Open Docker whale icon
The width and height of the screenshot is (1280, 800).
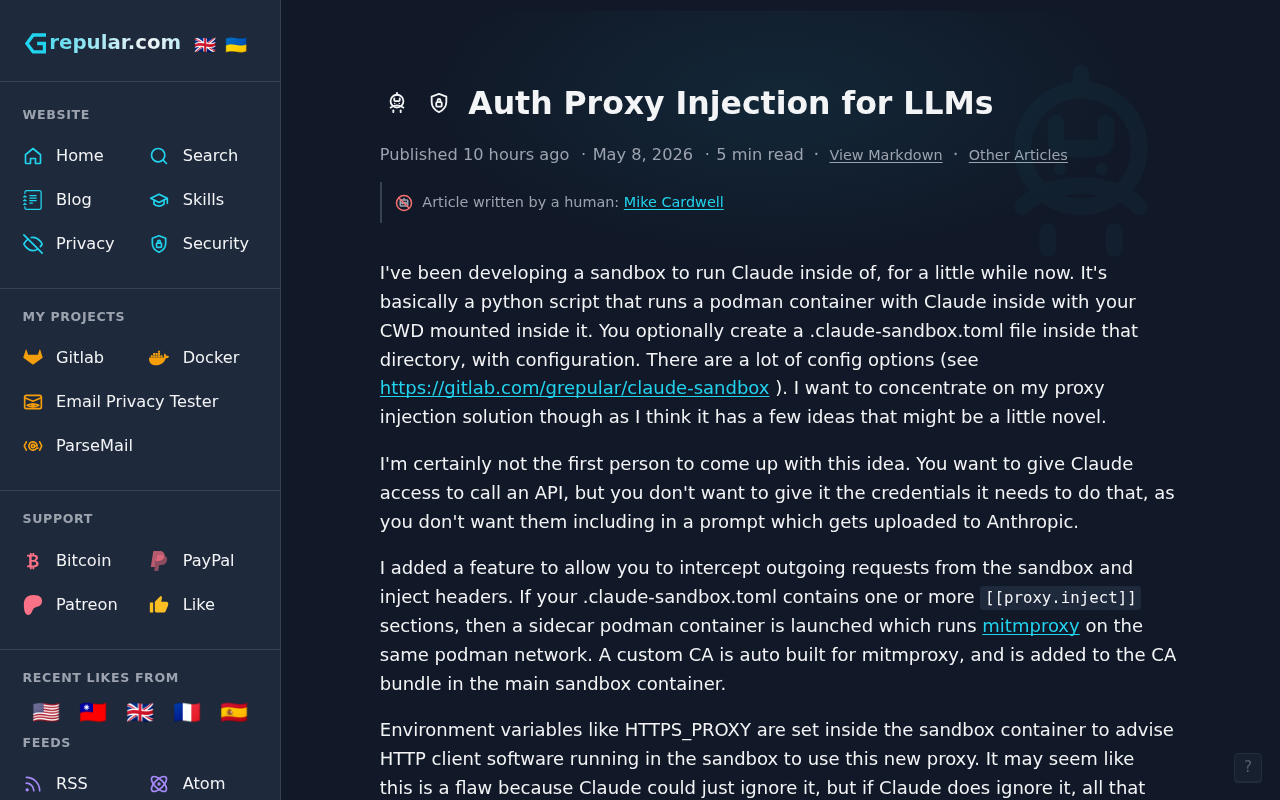(159, 358)
